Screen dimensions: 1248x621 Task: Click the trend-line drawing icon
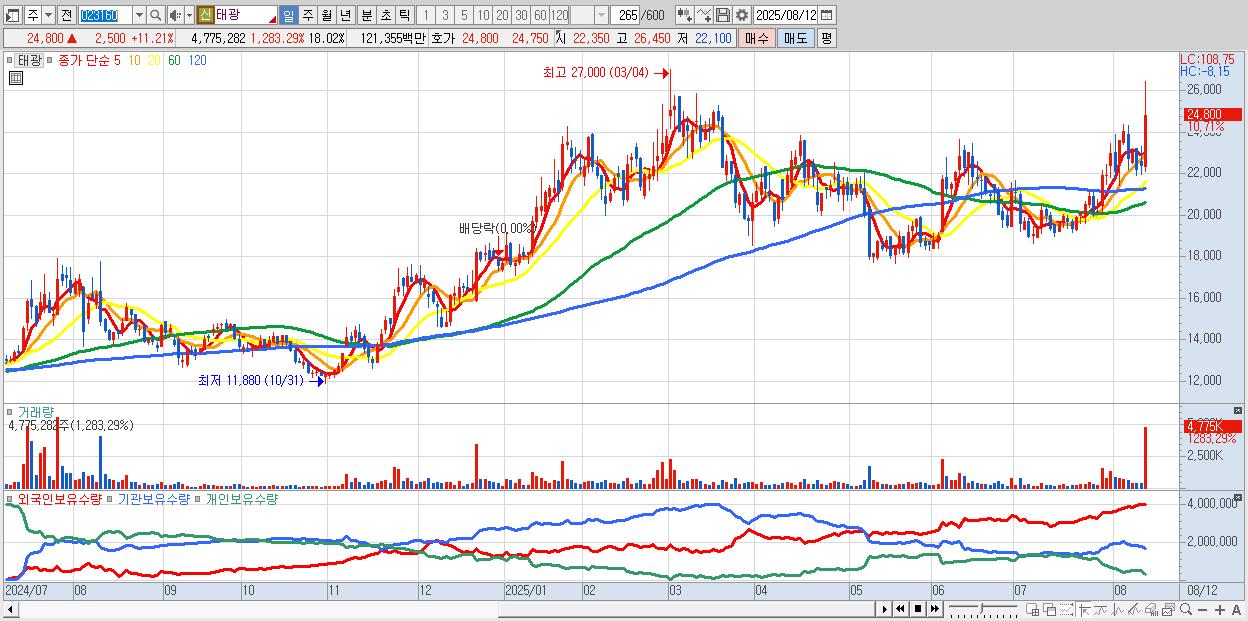click(1134, 609)
